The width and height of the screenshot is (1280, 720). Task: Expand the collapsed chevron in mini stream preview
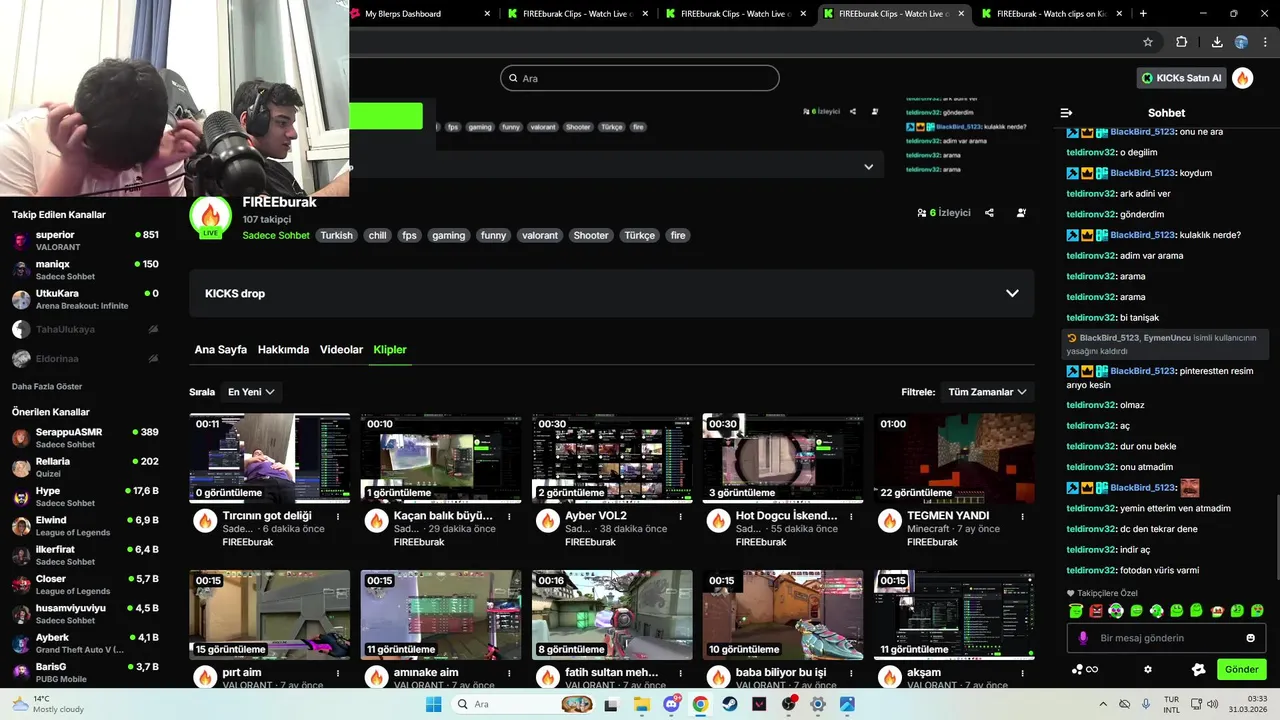pos(868,167)
